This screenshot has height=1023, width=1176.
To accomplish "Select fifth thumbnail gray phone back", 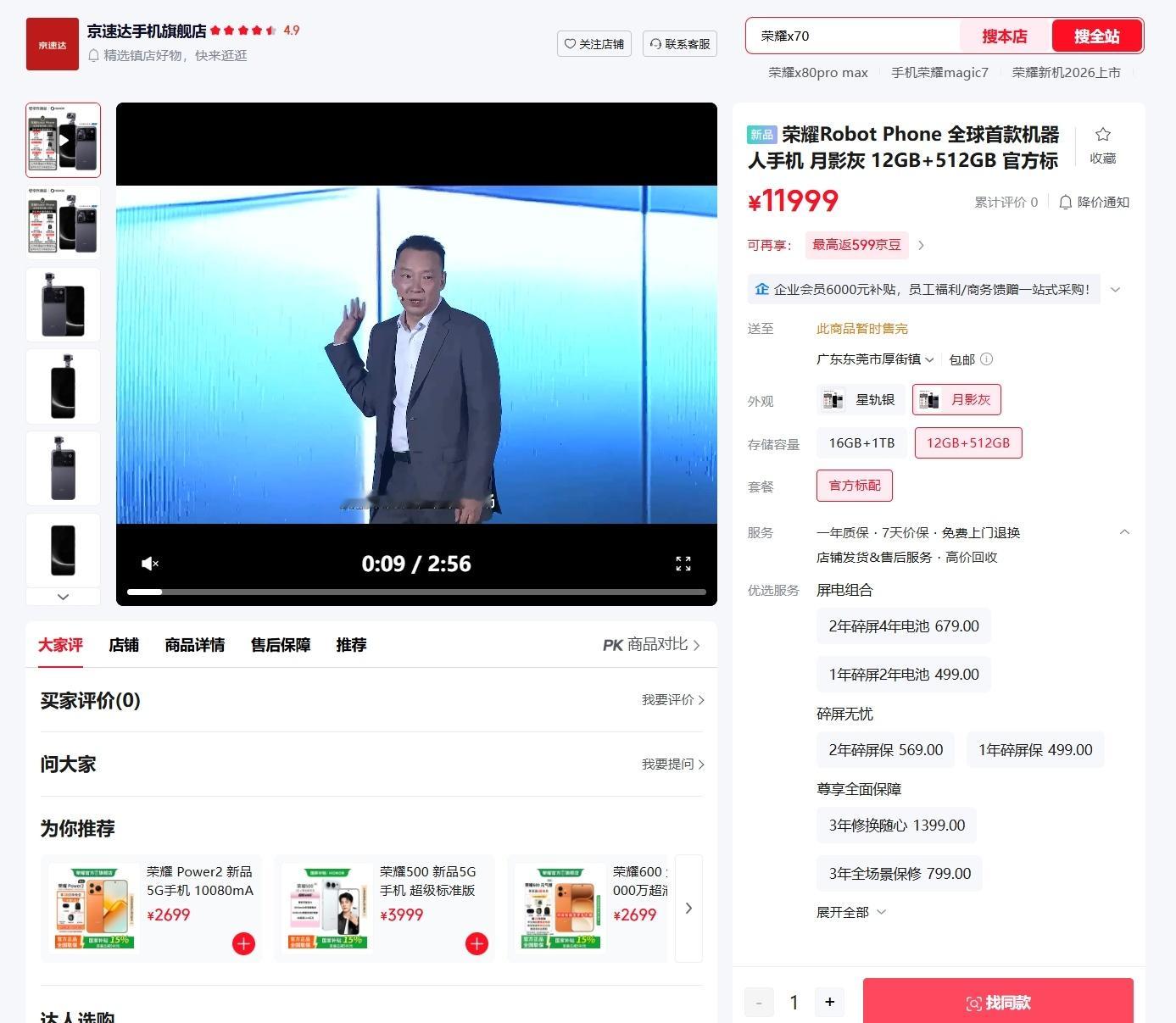I will 63,469.
